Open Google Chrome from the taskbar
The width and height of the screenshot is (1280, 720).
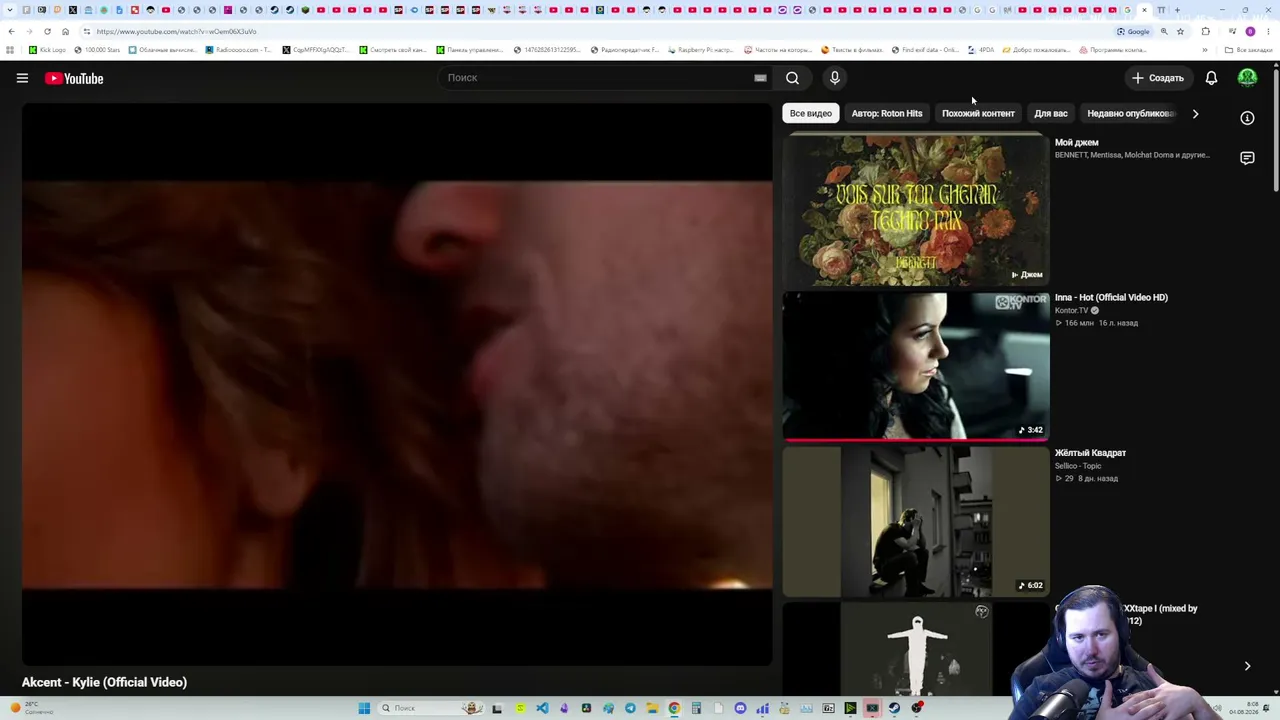[x=674, y=708]
